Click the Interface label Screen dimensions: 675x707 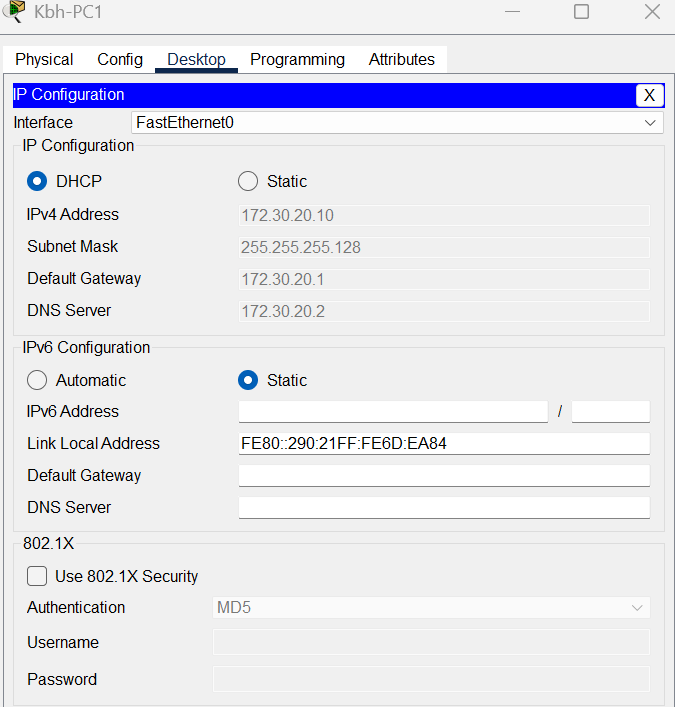[43, 123]
